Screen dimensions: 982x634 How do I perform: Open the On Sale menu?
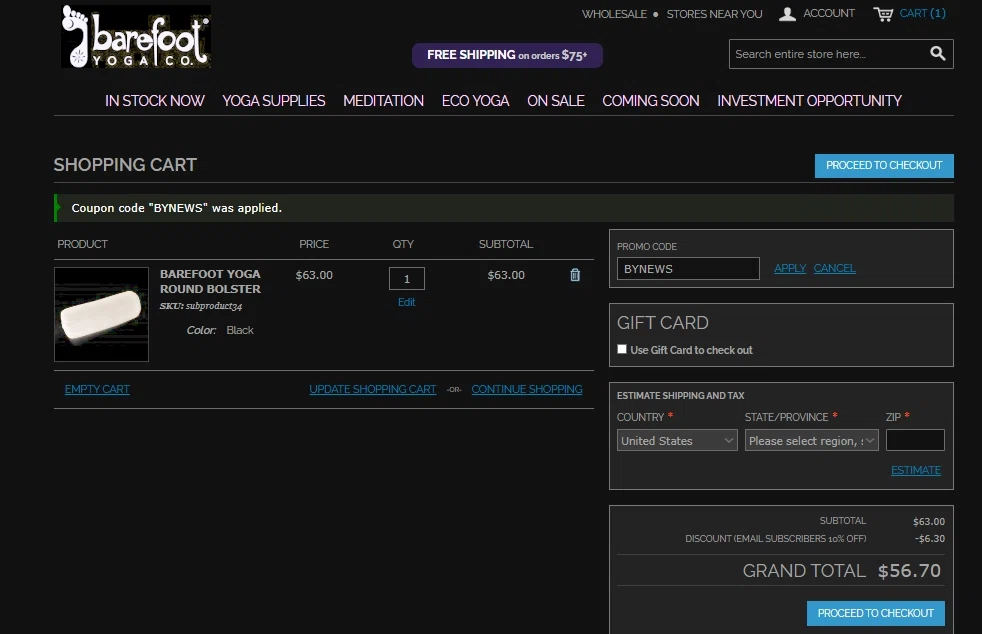(556, 101)
